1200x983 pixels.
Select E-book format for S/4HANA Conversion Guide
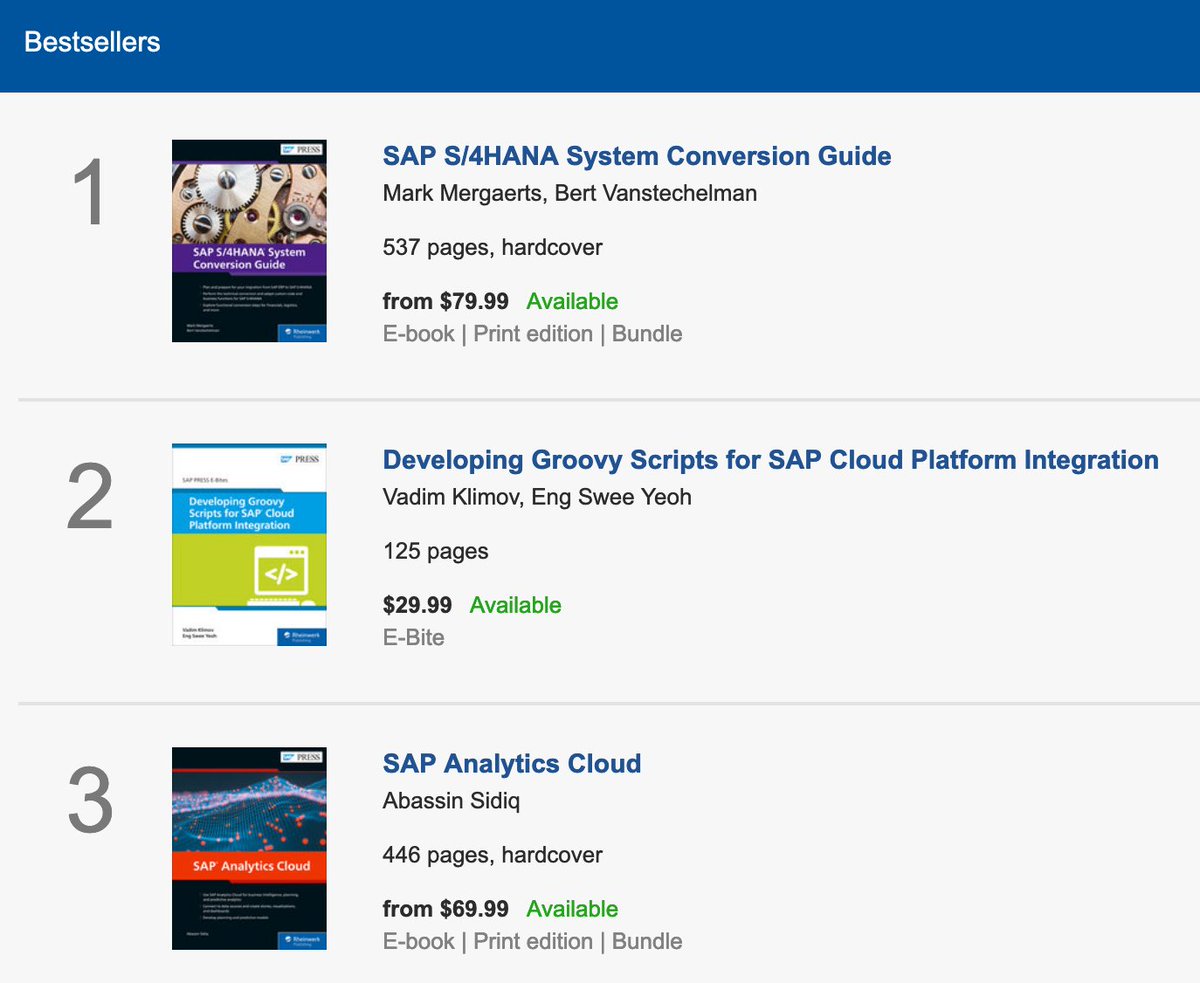coord(418,334)
